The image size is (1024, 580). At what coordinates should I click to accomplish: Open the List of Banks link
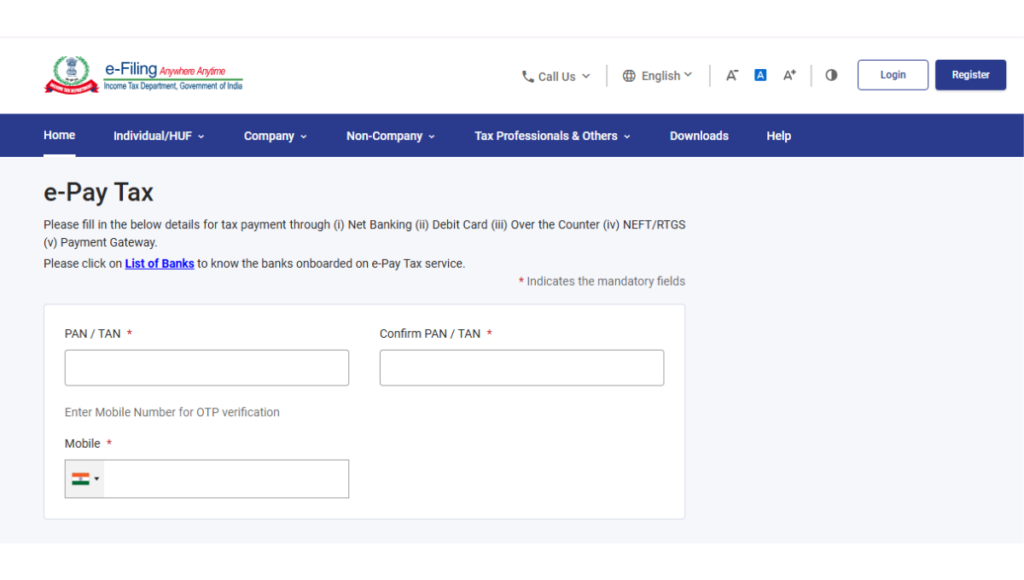coord(159,263)
